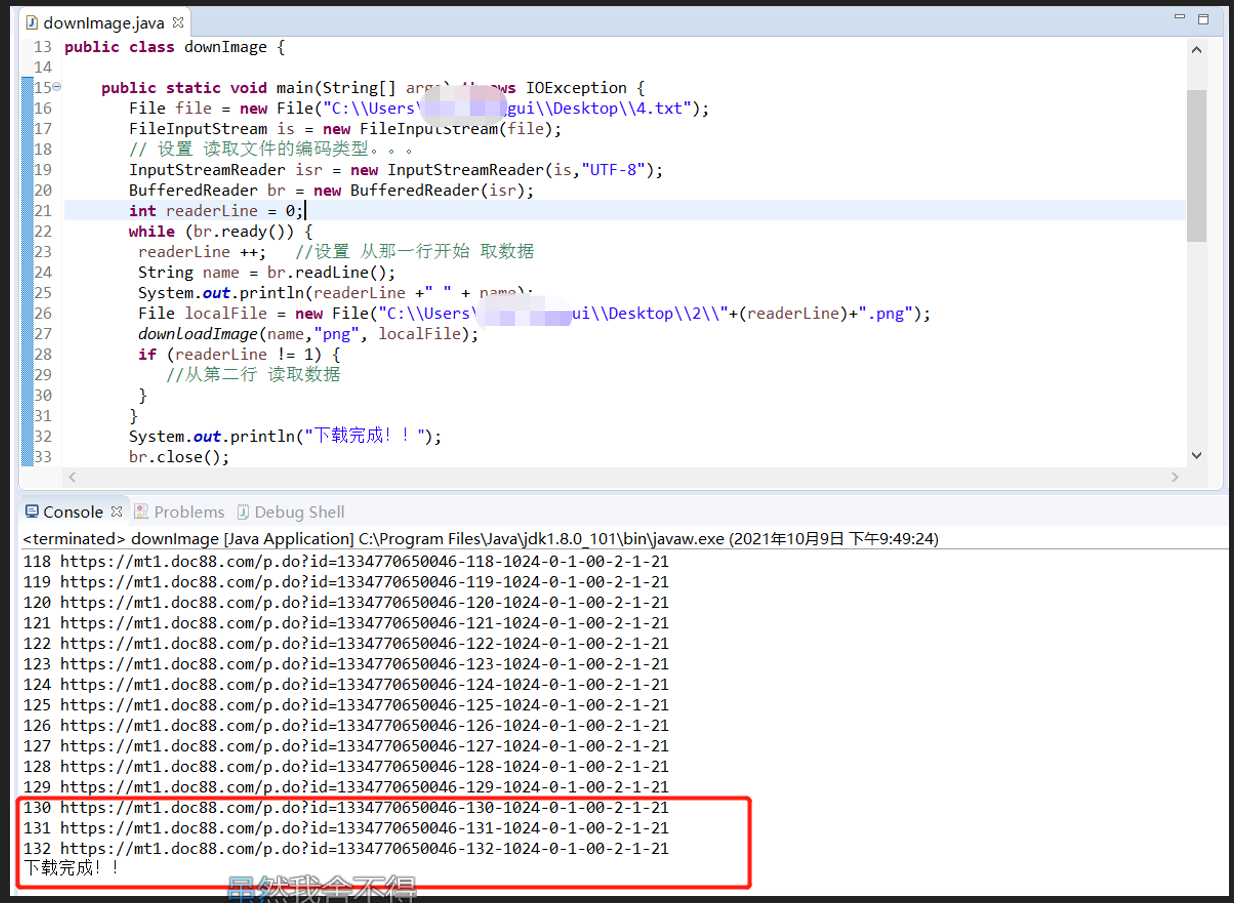Click the Console view icon

pyautogui.click(x=32, y=512)
